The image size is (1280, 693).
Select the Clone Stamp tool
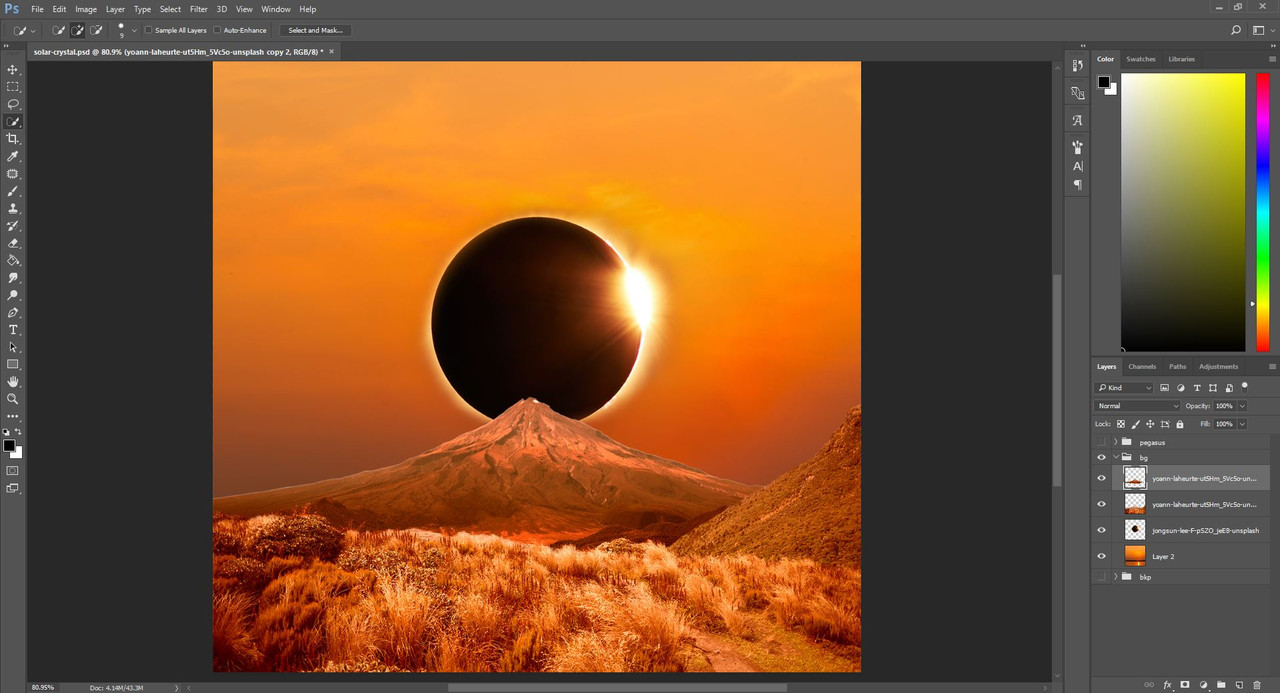point(13,208)
